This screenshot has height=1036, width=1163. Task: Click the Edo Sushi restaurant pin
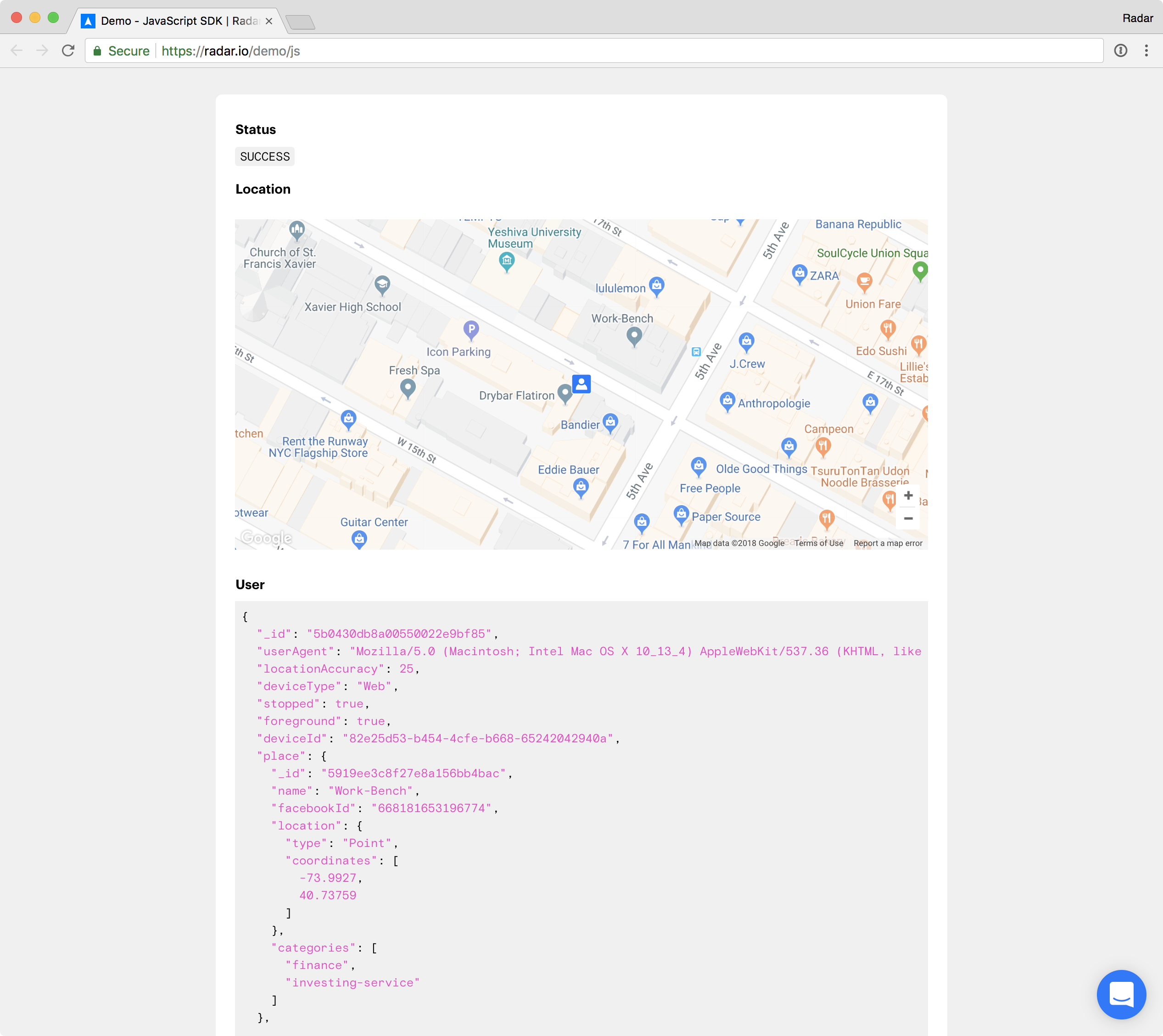(x=888, y=329)
